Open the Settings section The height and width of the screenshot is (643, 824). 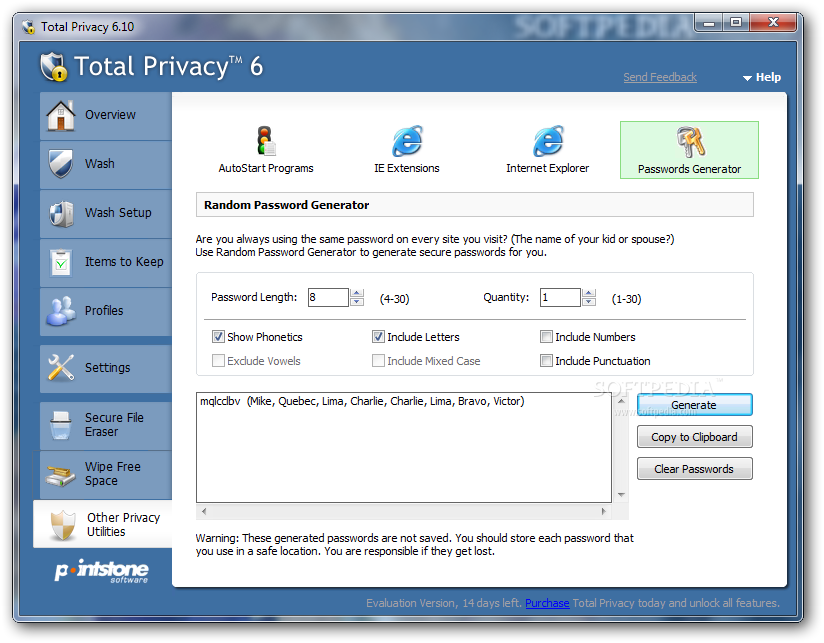point(106,368)
